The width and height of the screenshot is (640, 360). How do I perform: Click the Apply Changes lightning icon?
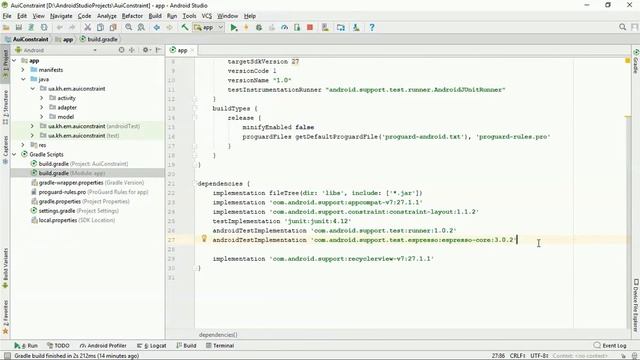[x=246, y=27]
